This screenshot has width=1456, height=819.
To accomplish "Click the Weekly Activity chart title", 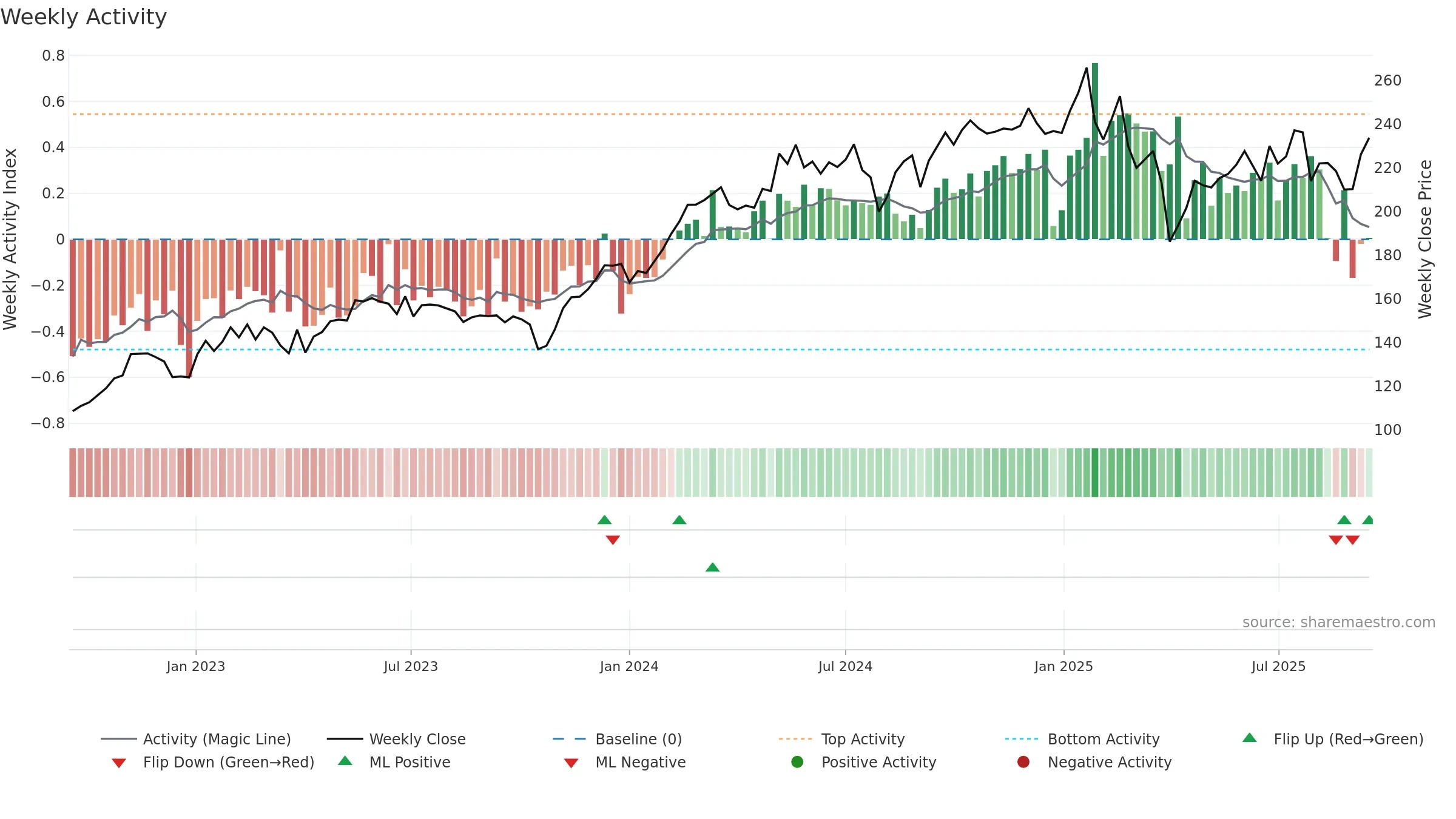I will click(x=84, y=17).
